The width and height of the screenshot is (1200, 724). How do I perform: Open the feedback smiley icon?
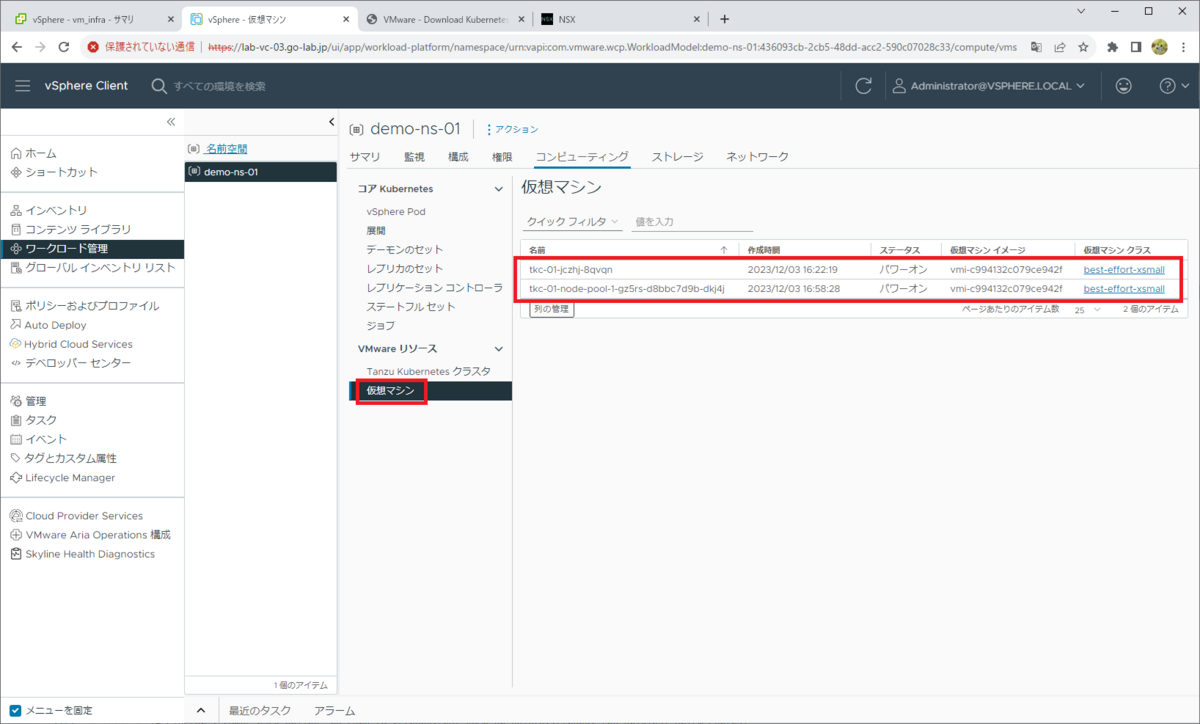click(1124, 86)
